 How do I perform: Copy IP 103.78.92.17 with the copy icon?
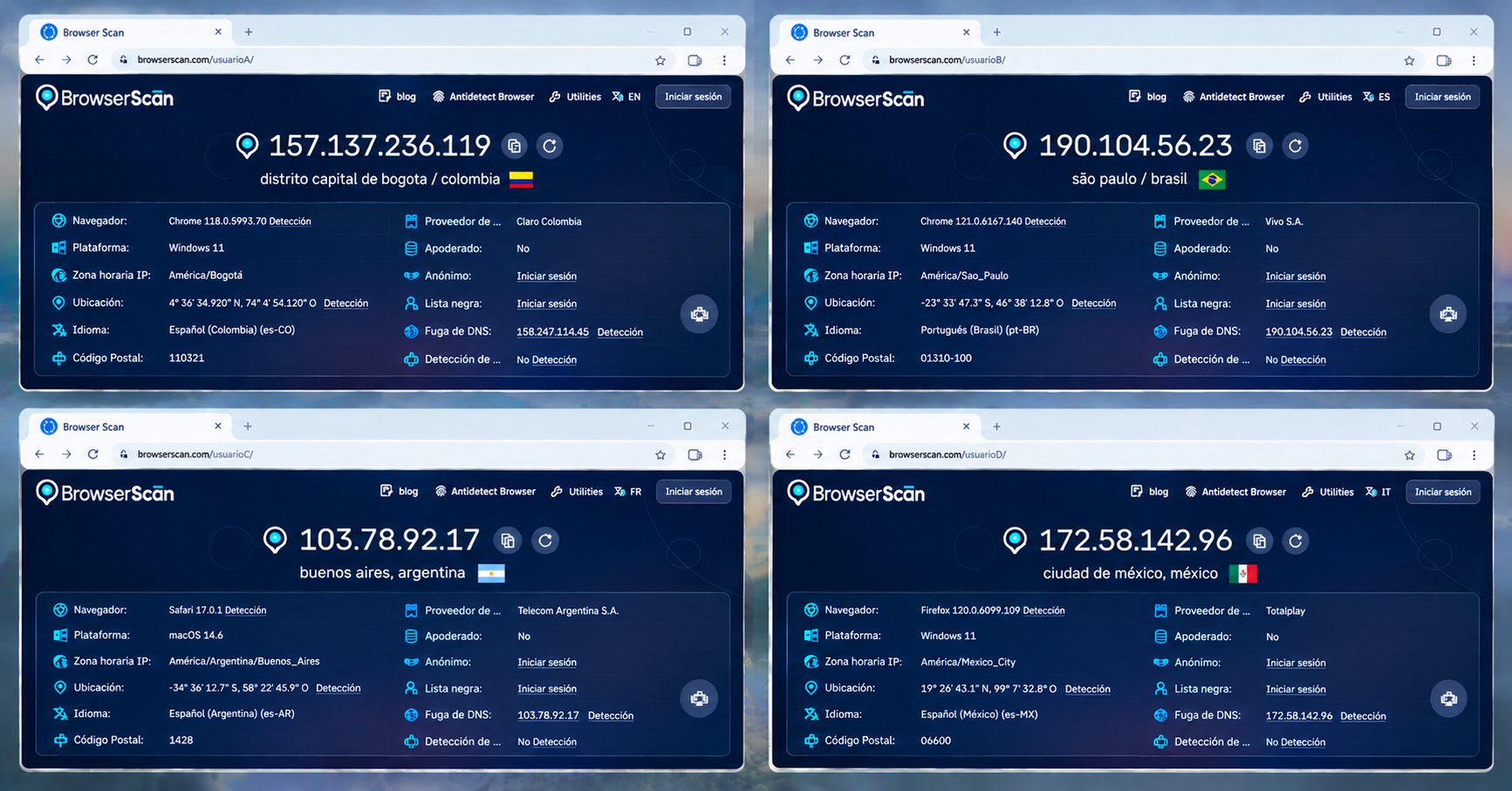(x=508, y=541)
